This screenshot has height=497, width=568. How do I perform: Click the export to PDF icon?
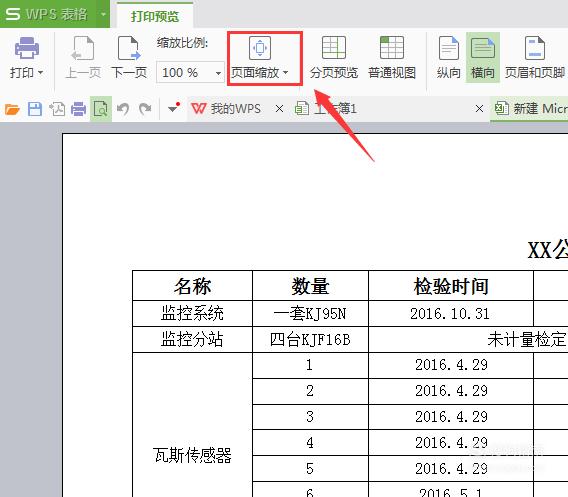[x=57, y=109]
